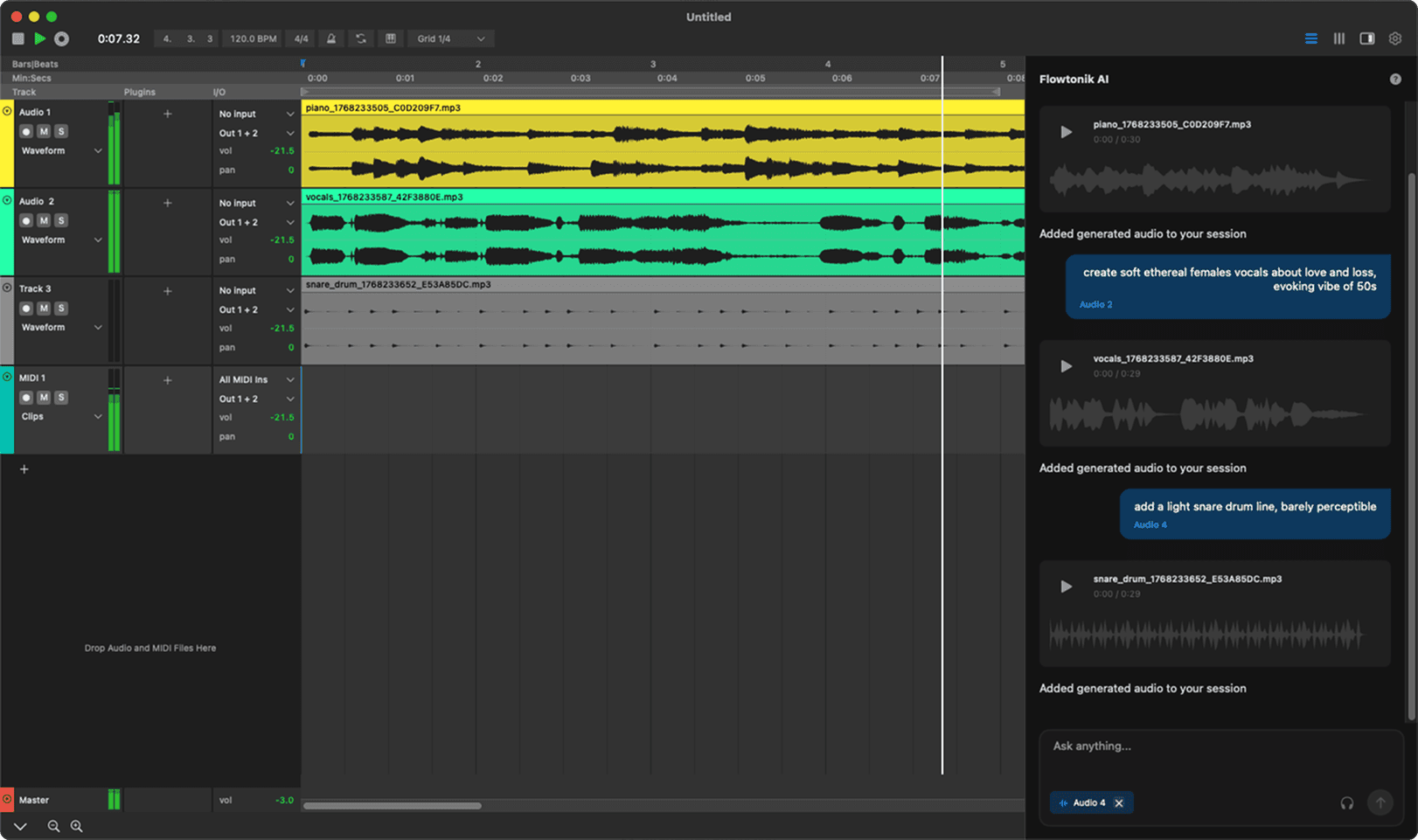Toggle loop playback mode
The height and width of the screenshot is (840, 1418).
[x=361, y=38]
